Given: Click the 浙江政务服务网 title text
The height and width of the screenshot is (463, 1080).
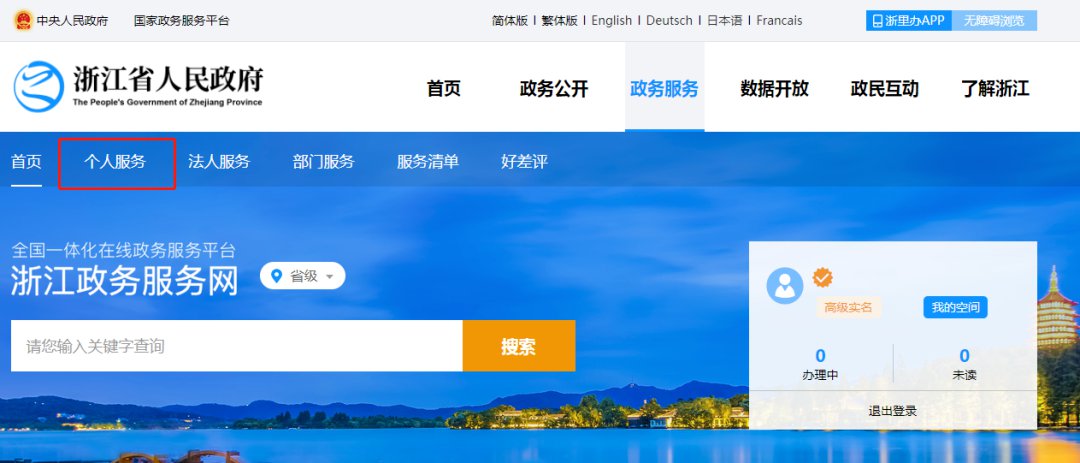Looking at the screenshot, I should (125, 280).
